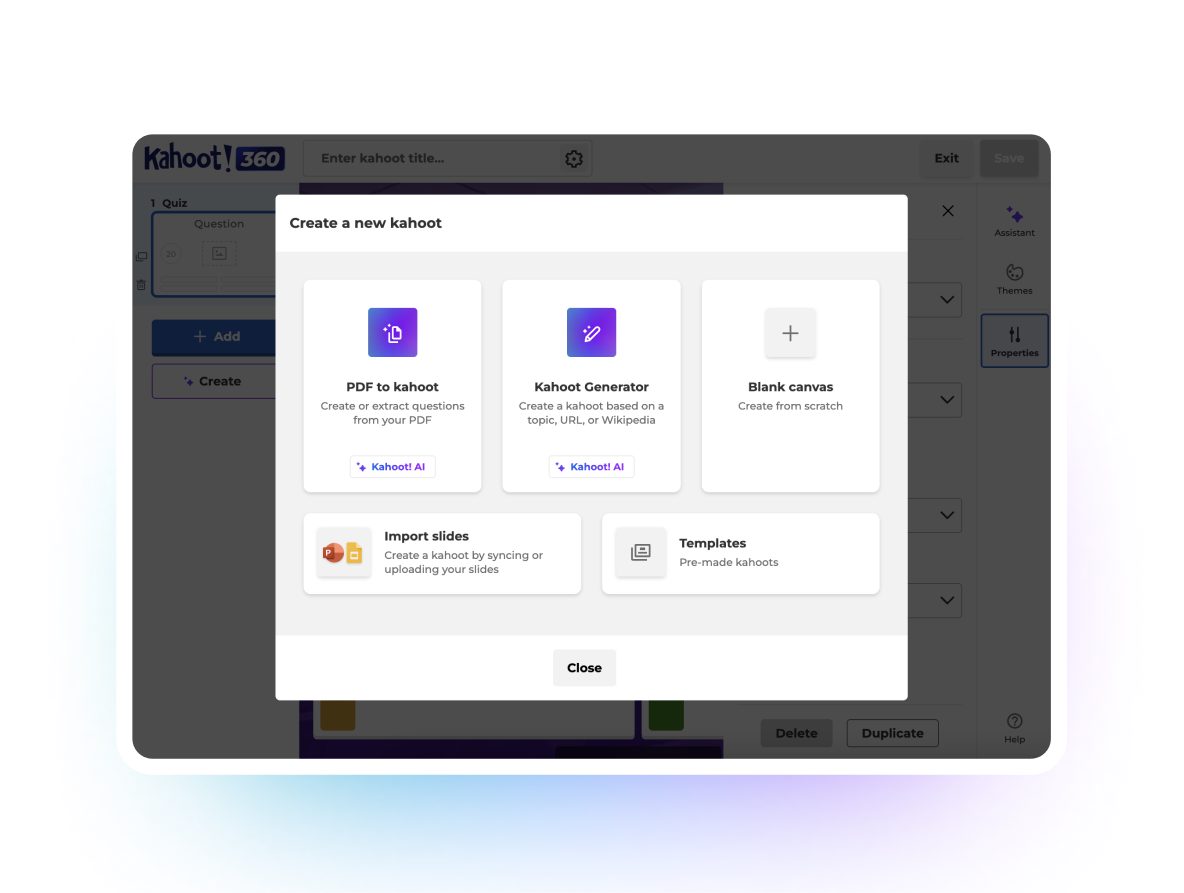Expand the first properties dropdown chevron

pyautogui.click(x=946, y=300)
